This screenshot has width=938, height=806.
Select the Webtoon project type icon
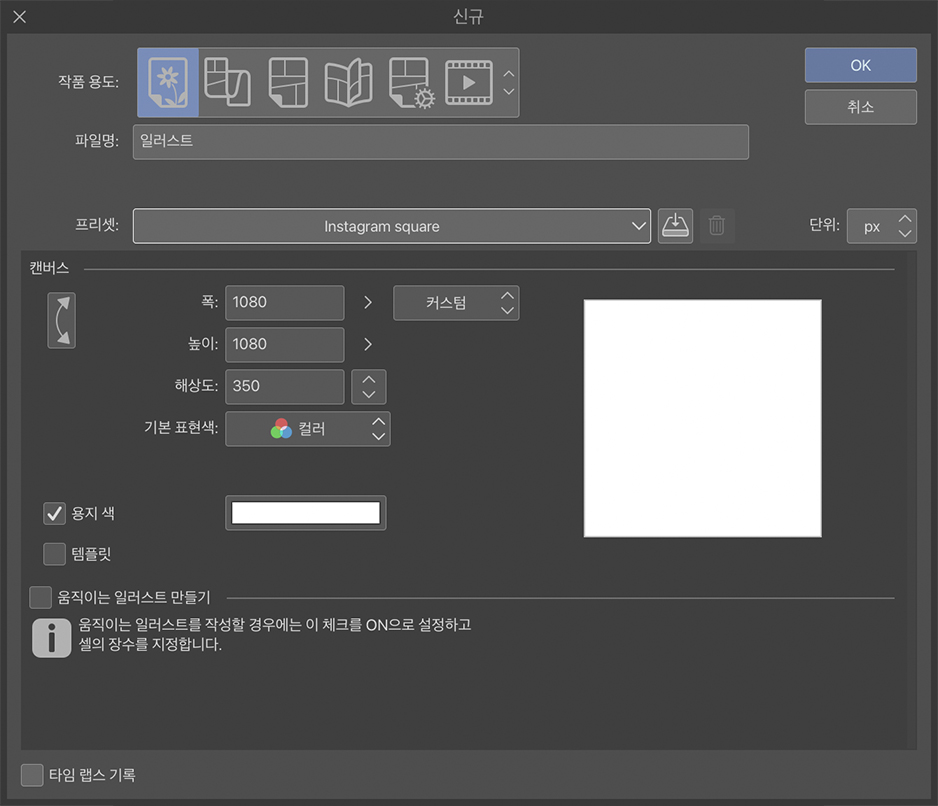[227, 83]
